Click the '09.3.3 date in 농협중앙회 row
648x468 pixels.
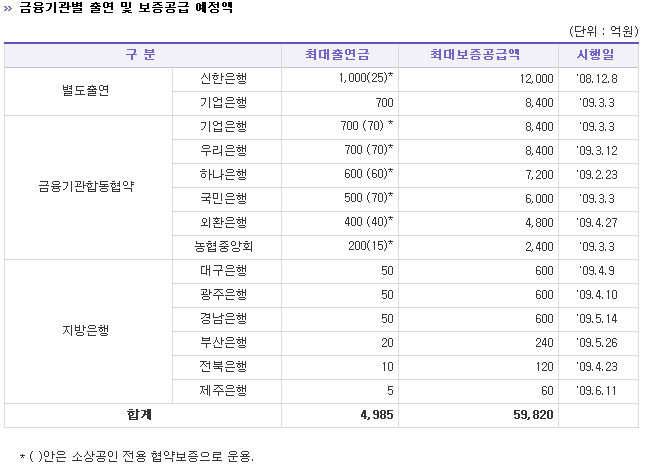coord(597,246)
